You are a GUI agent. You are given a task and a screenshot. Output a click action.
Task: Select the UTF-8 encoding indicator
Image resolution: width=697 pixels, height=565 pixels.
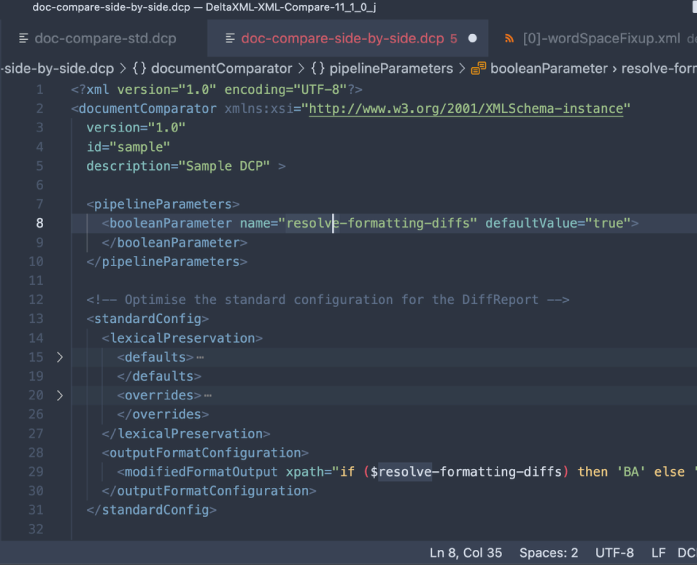614,552
